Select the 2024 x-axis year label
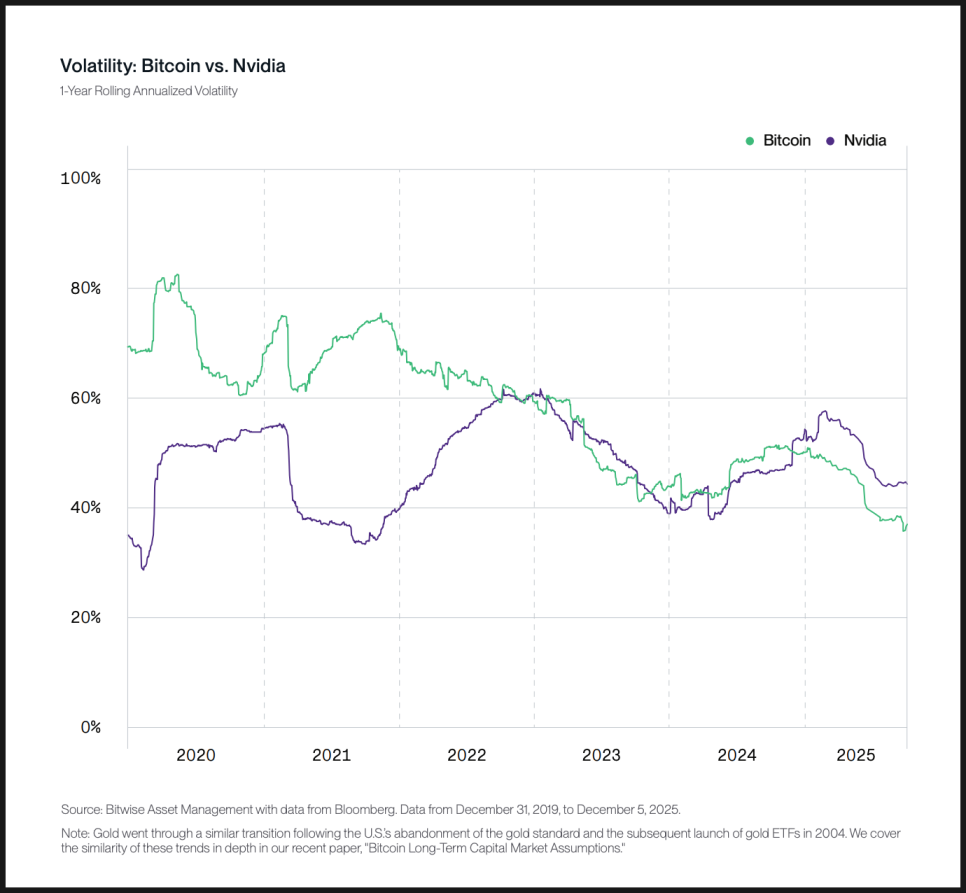Image resolution: width=966 pixels, height=893 pixels. (737, 756)
